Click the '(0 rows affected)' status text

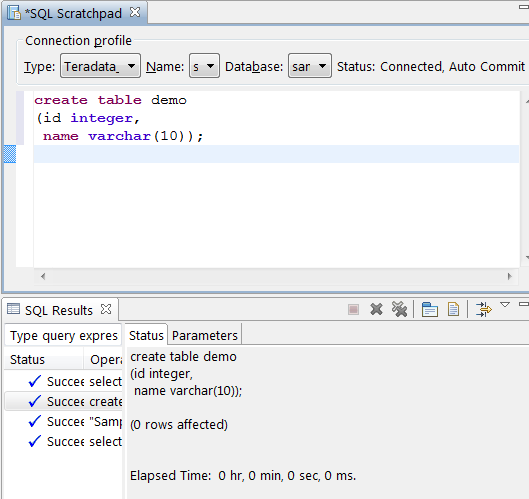179,424
